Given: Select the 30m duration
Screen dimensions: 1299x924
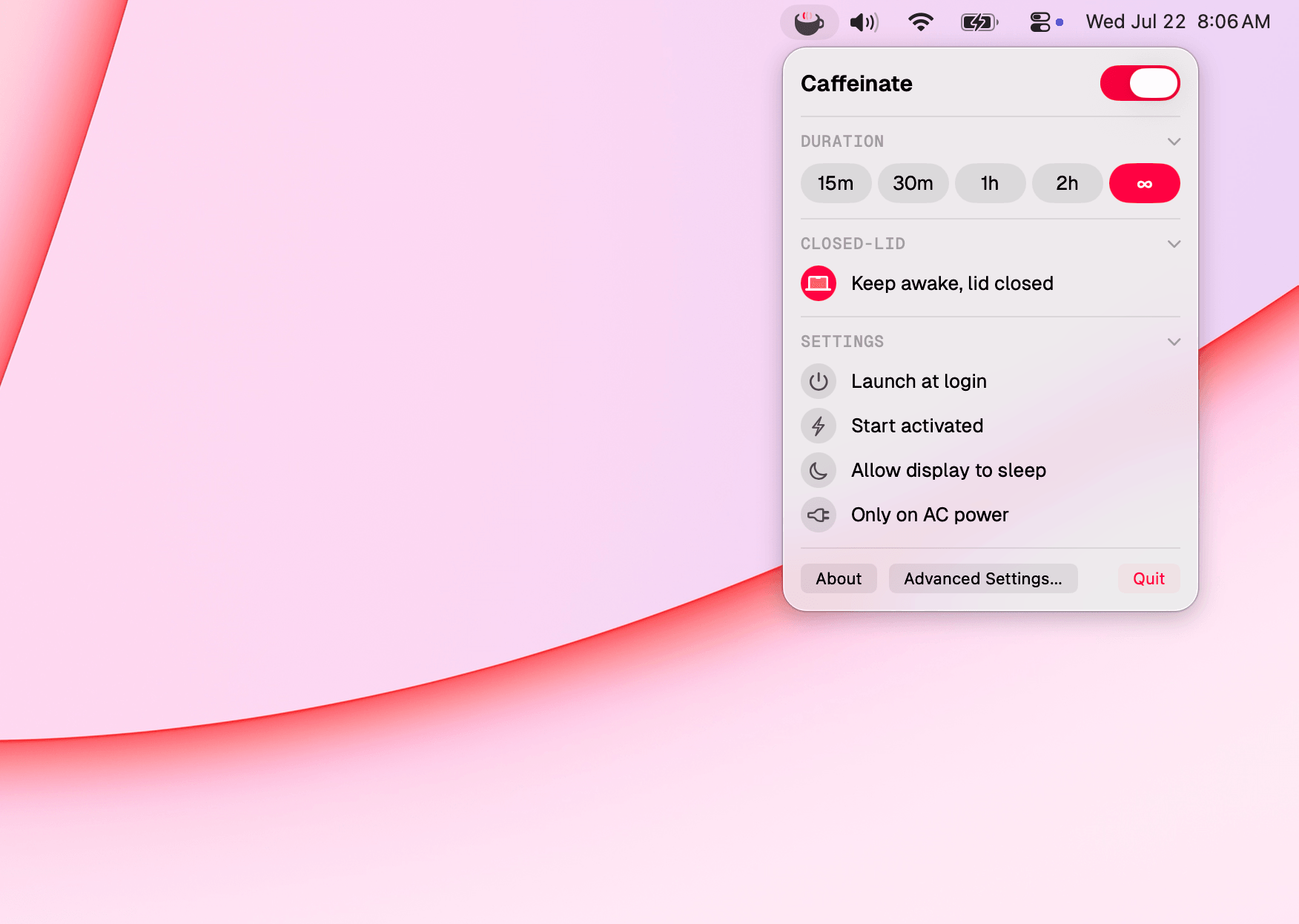Looking at the screenshot, I should pos(913,183).
